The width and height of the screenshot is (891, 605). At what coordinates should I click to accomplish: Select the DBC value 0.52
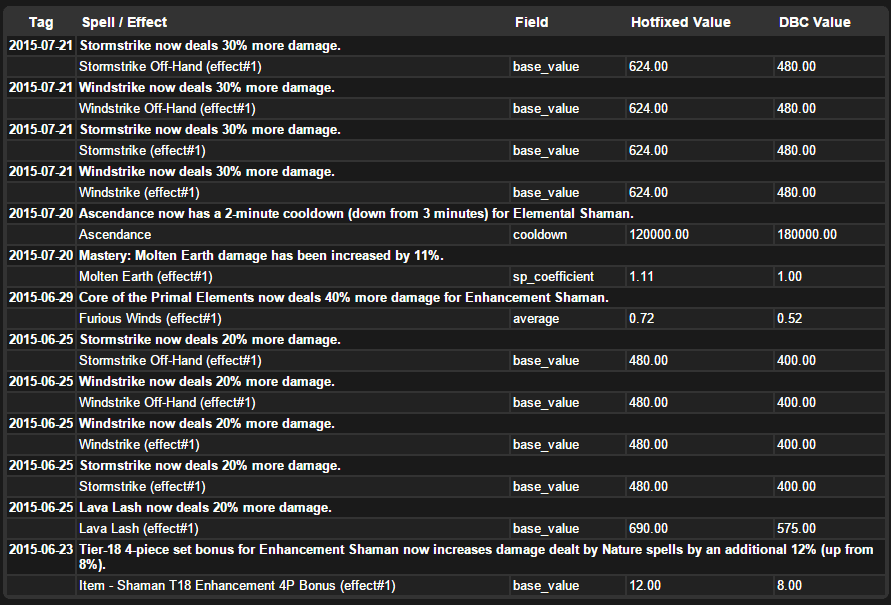pos(790,319)
